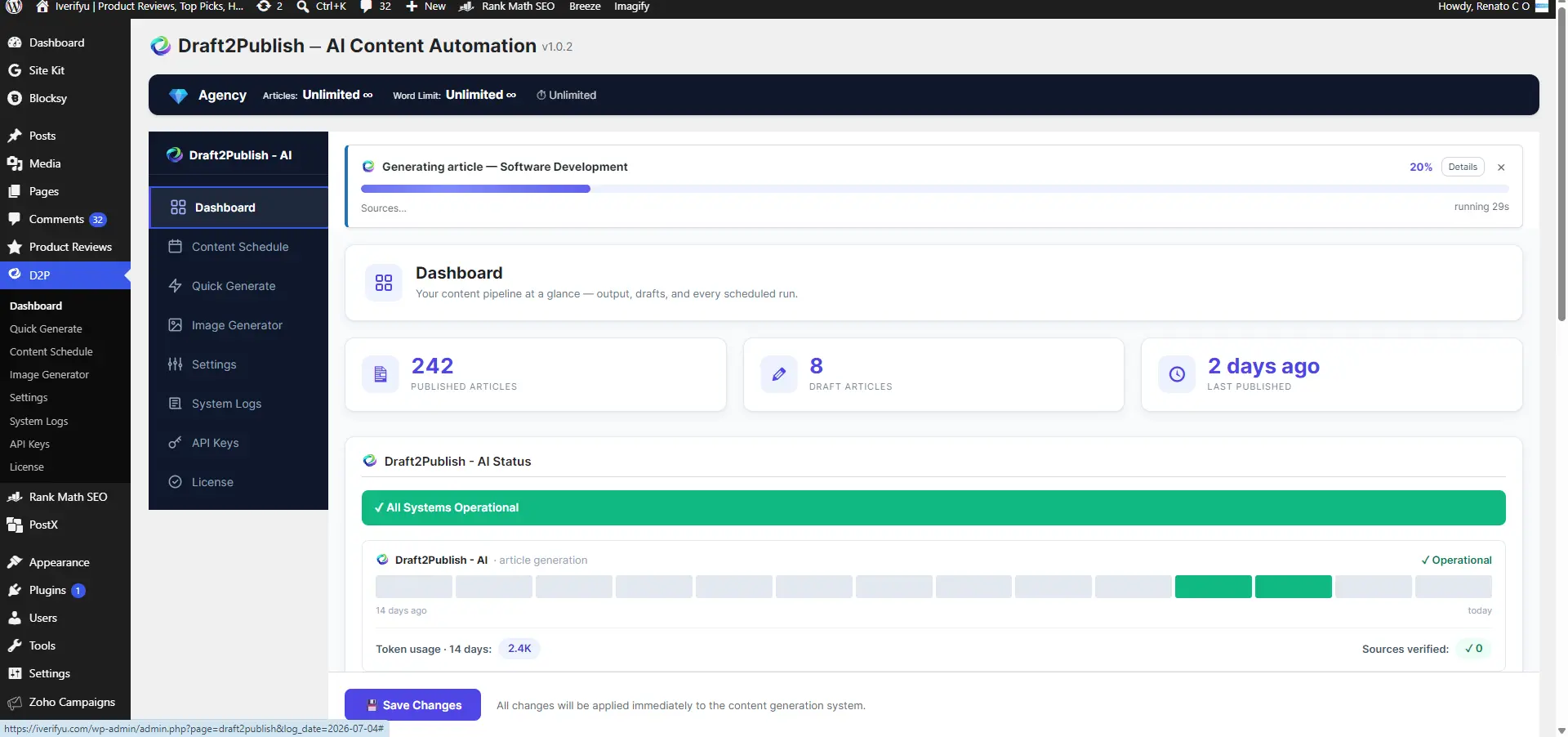The width and height of the screenshot is (1568, 737).
Task: Click the Quick Generate lightning icon
Action: [x=175, y=285]
